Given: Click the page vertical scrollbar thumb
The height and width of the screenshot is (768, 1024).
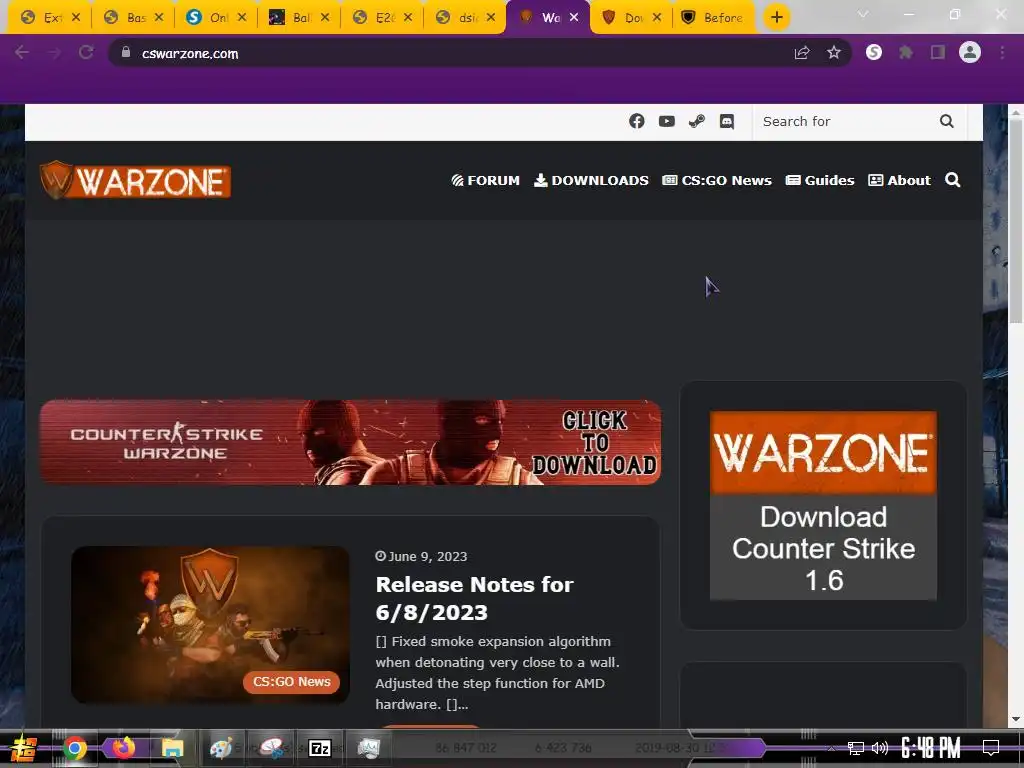Looking at the screenshot, I should tap(1016, 222).
